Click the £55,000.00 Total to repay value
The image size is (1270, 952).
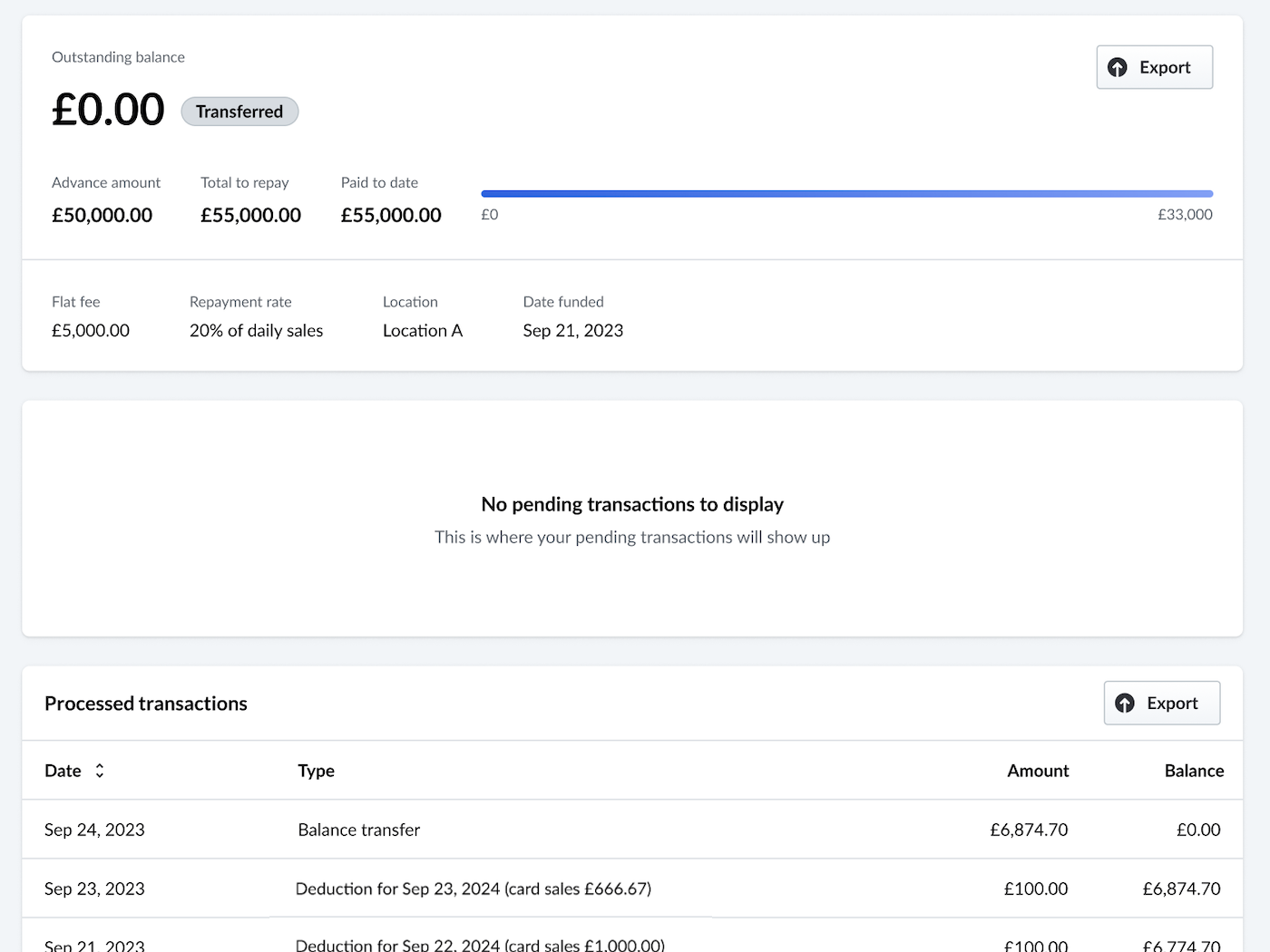(250, 216)
